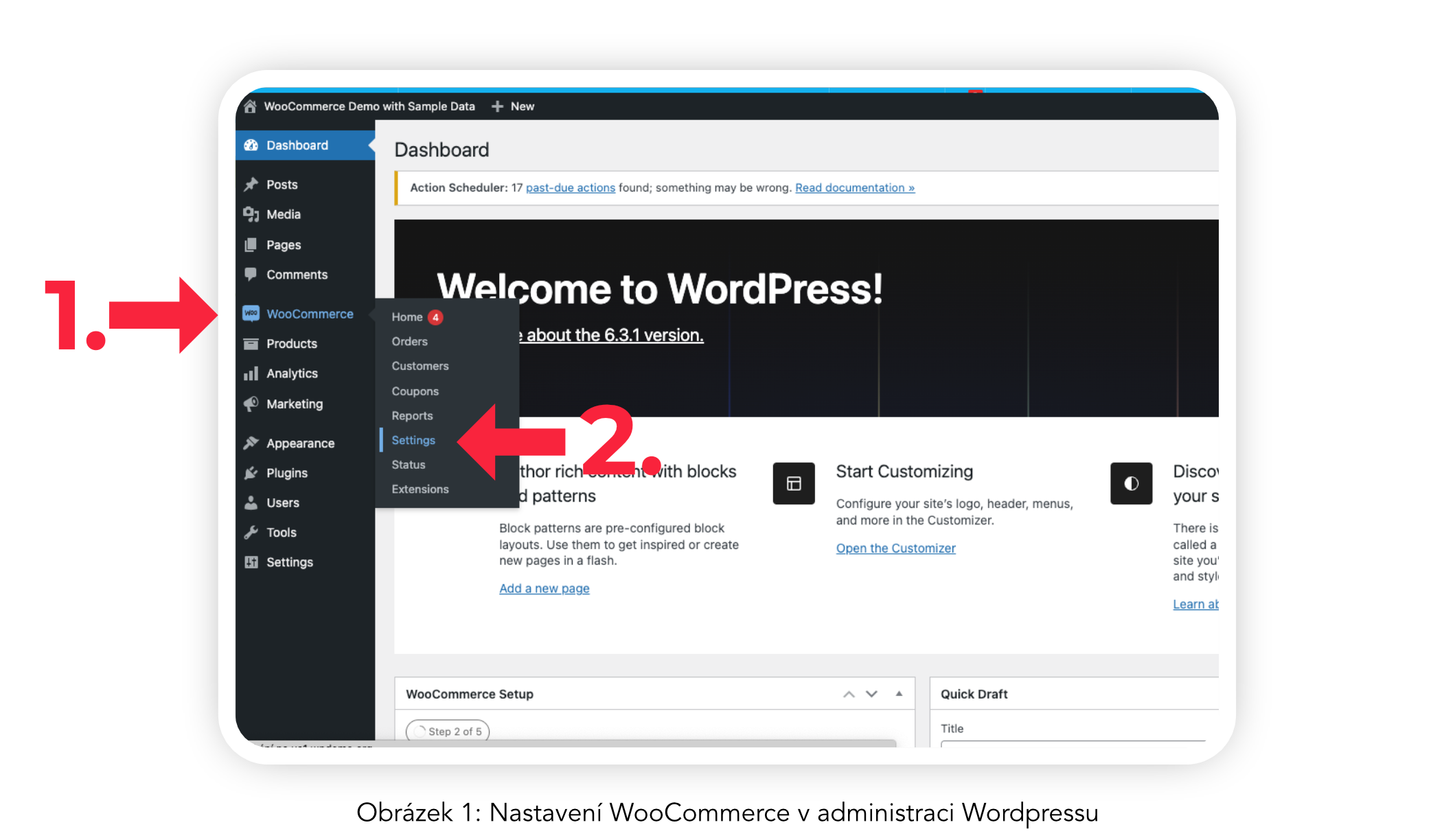Open Analytics menu item
Screen dimensions: 1455x840
(292, 373)
